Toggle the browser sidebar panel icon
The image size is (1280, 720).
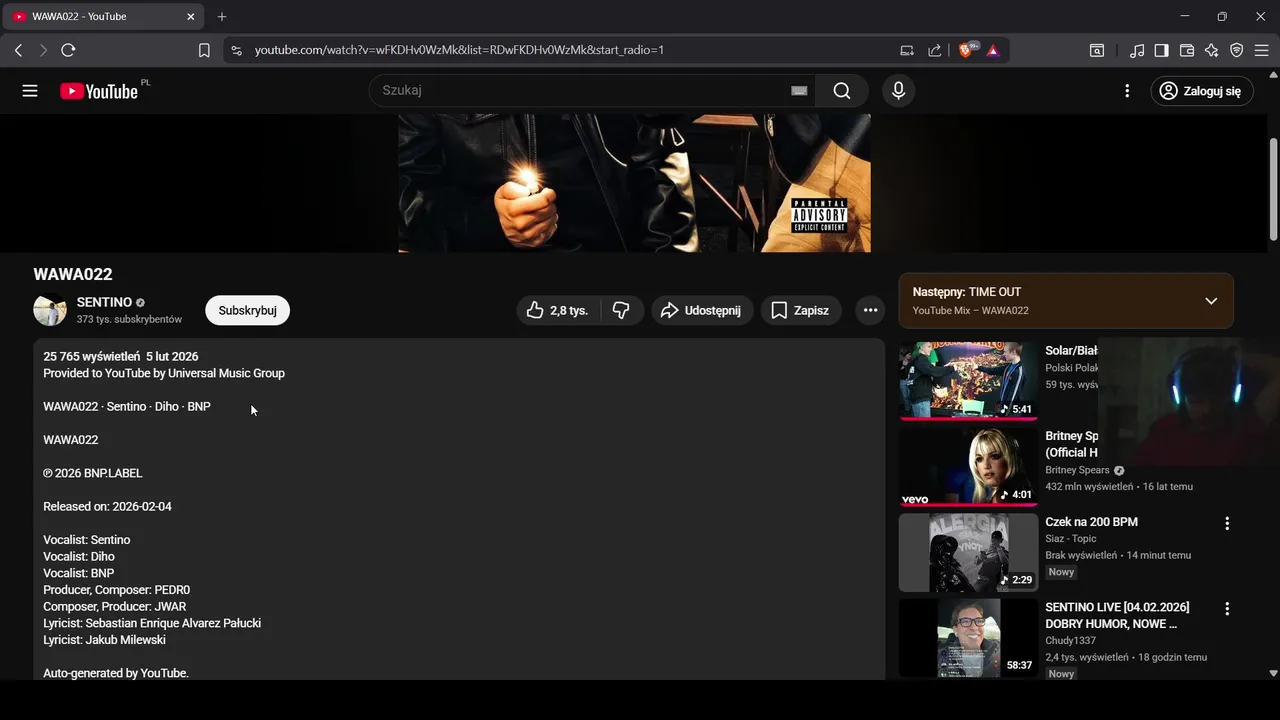click(x=1161, y=50)
